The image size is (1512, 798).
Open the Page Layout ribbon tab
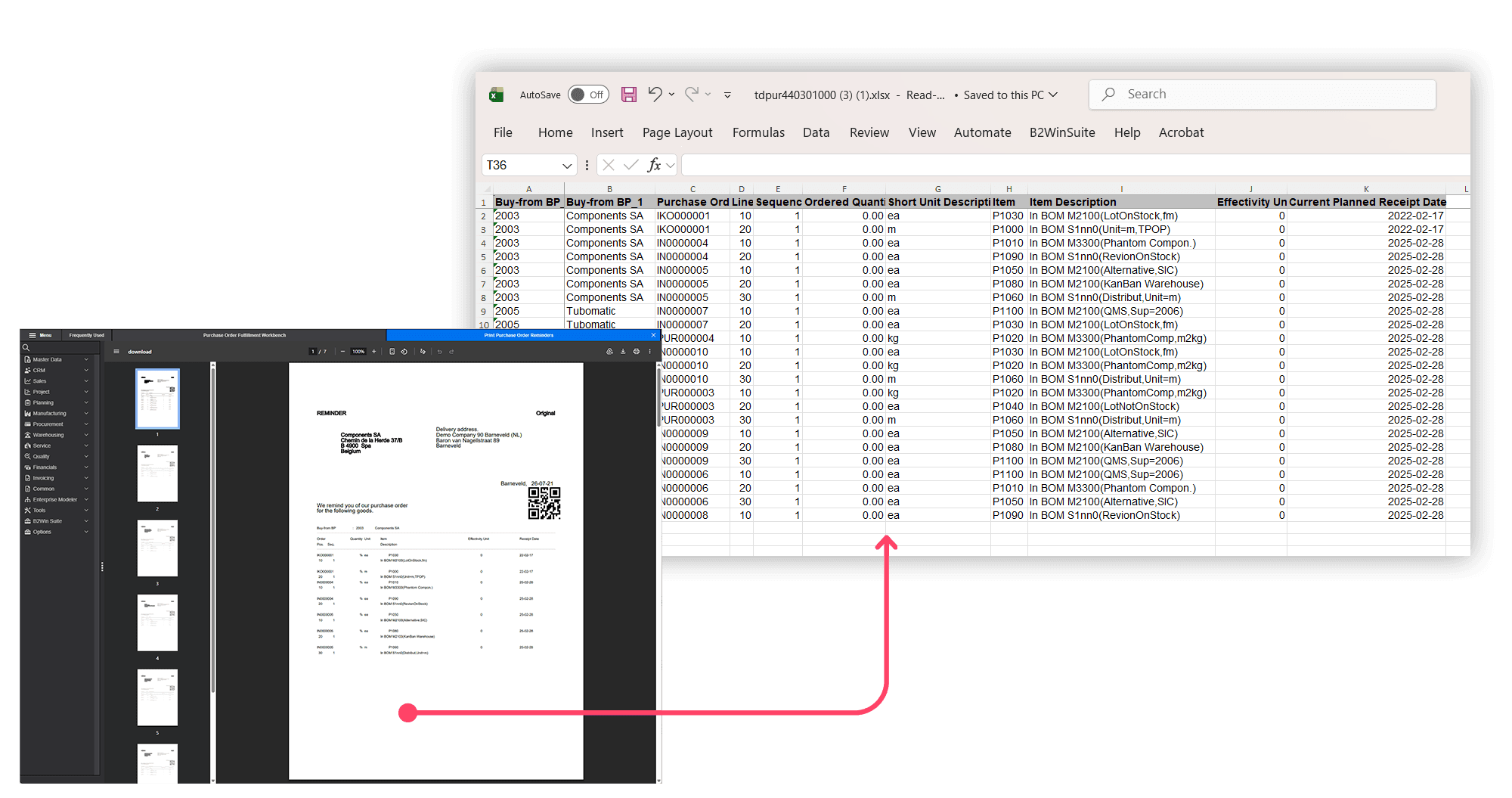coord(677,132)
